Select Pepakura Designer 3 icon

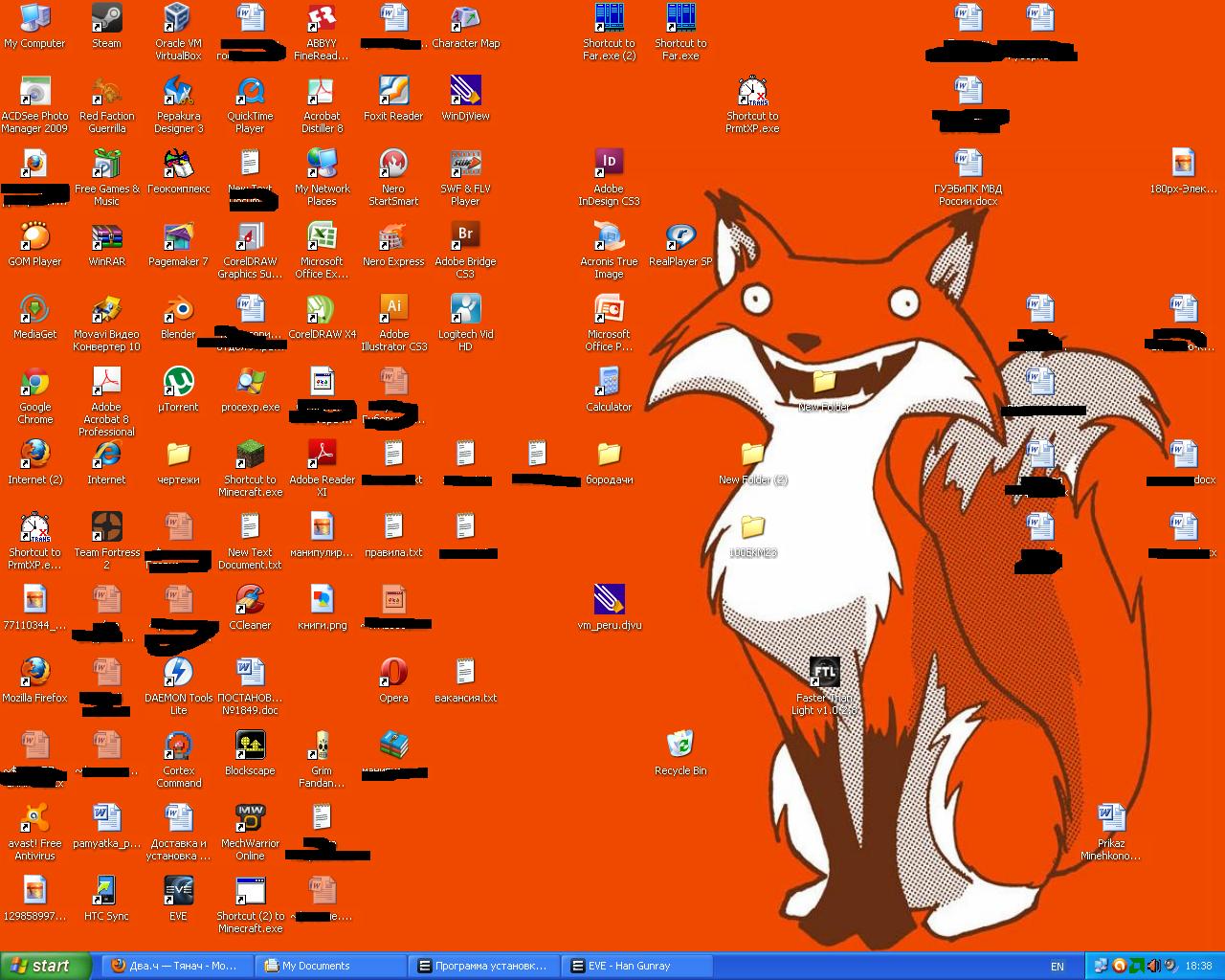tap(178, 105)
